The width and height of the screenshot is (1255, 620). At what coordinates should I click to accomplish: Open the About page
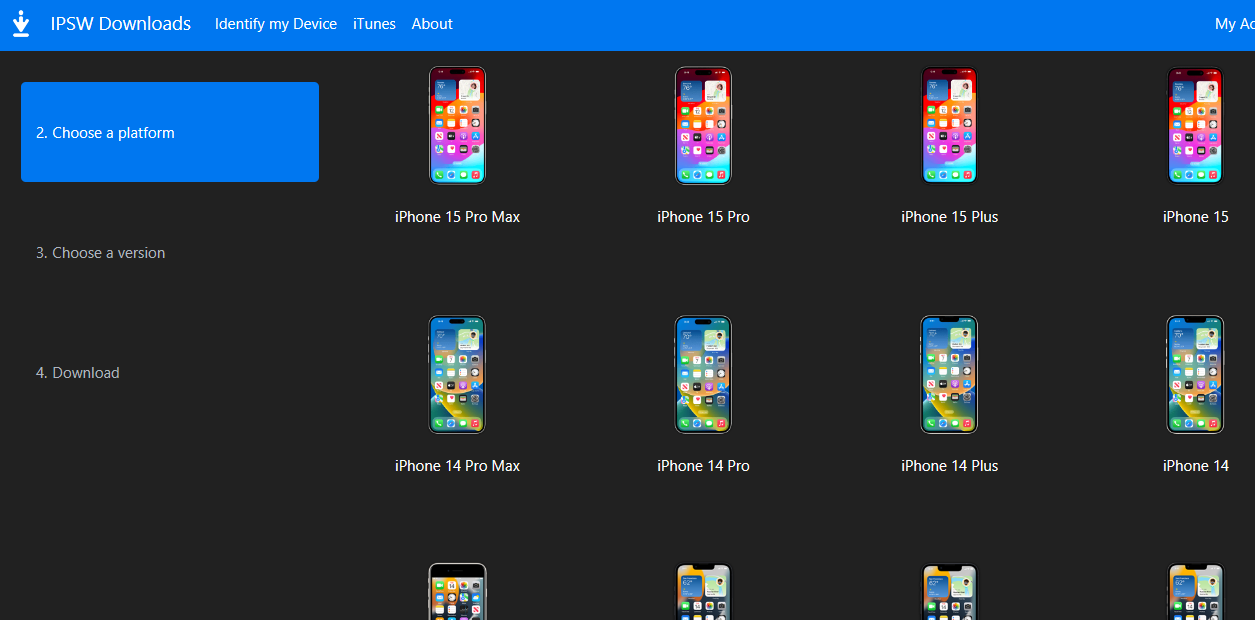[432, 24]
